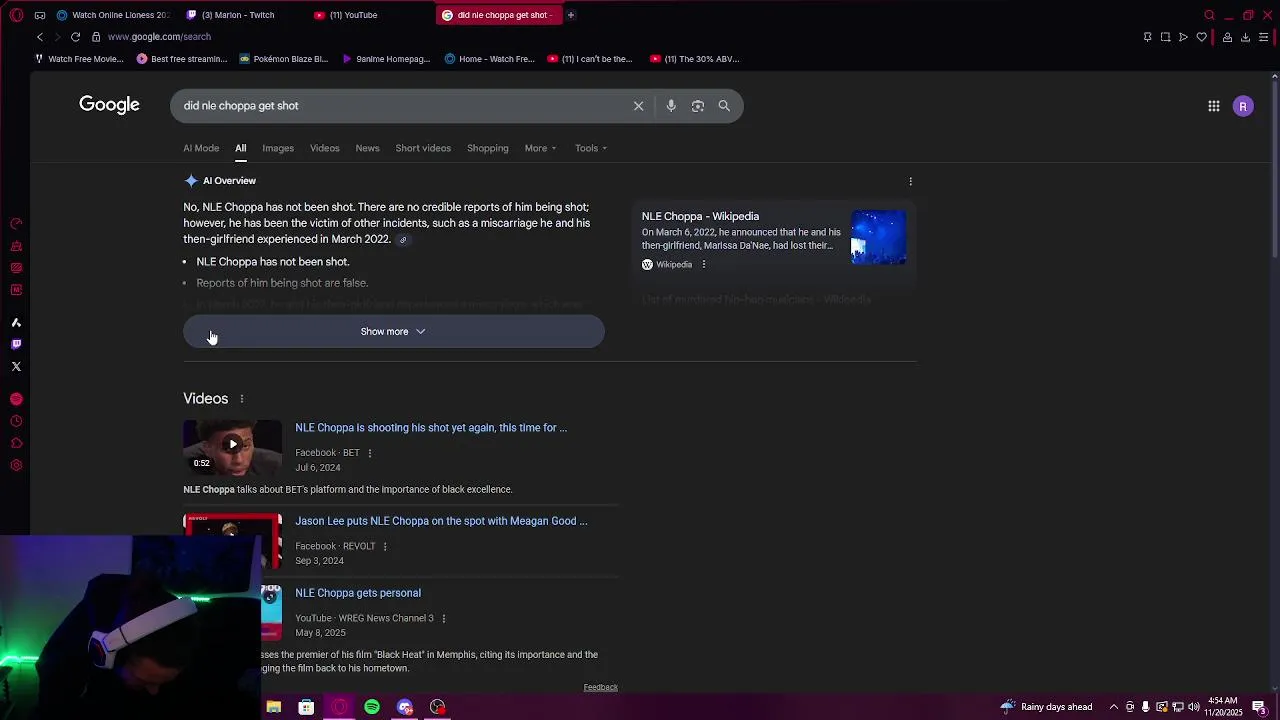Open the Opera GX menu logo
The image size is (1280, 720).
[x=16, y=15]
